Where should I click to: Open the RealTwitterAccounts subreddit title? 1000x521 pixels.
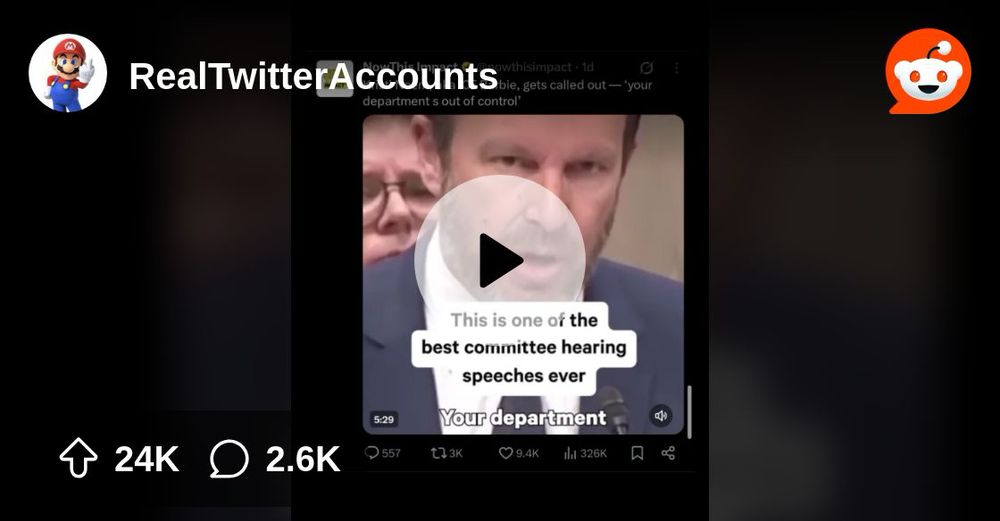[x=313, y=77]
